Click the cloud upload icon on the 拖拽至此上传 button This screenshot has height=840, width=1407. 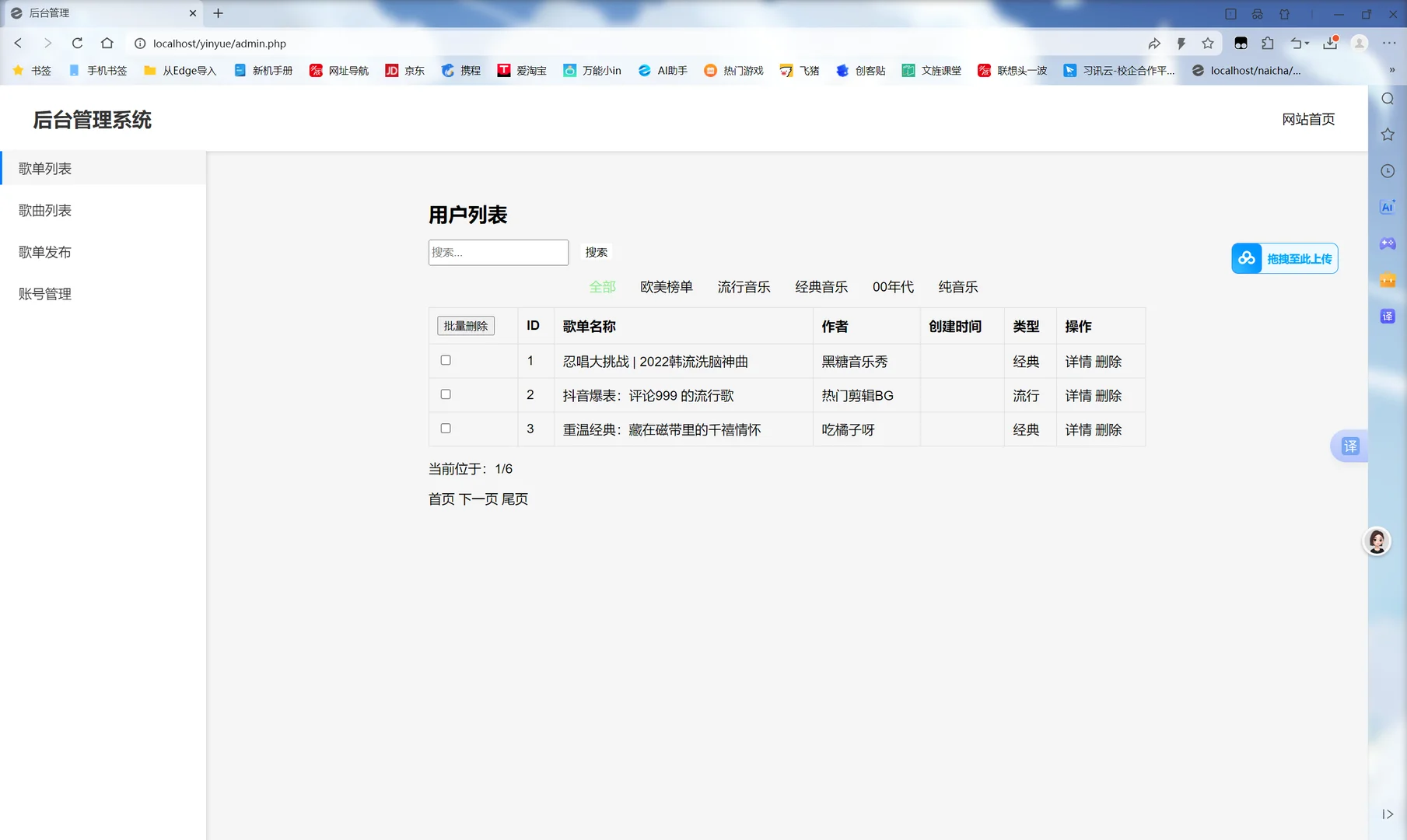point(1247,257)
